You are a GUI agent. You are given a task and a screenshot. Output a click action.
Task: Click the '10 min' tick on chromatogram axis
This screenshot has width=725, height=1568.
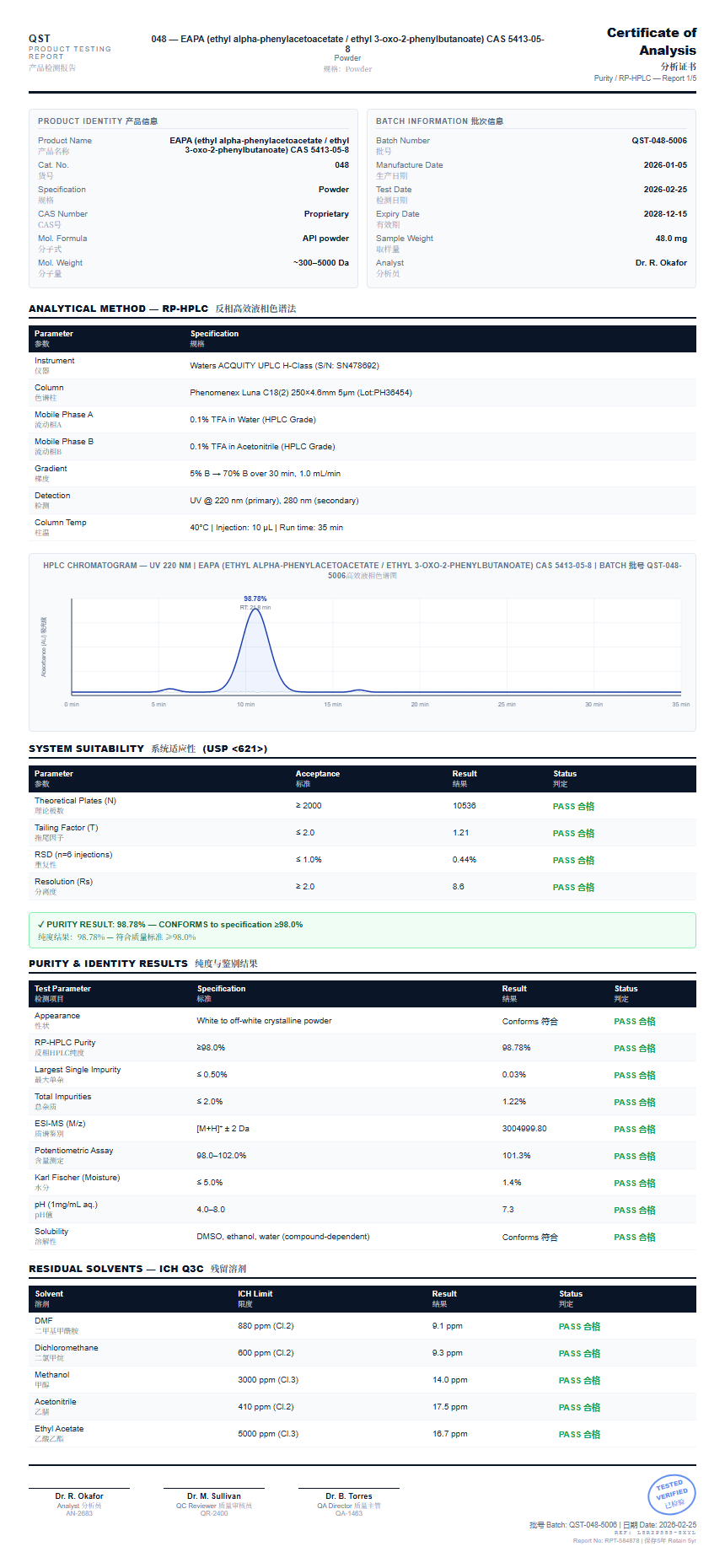click(245, 704)
